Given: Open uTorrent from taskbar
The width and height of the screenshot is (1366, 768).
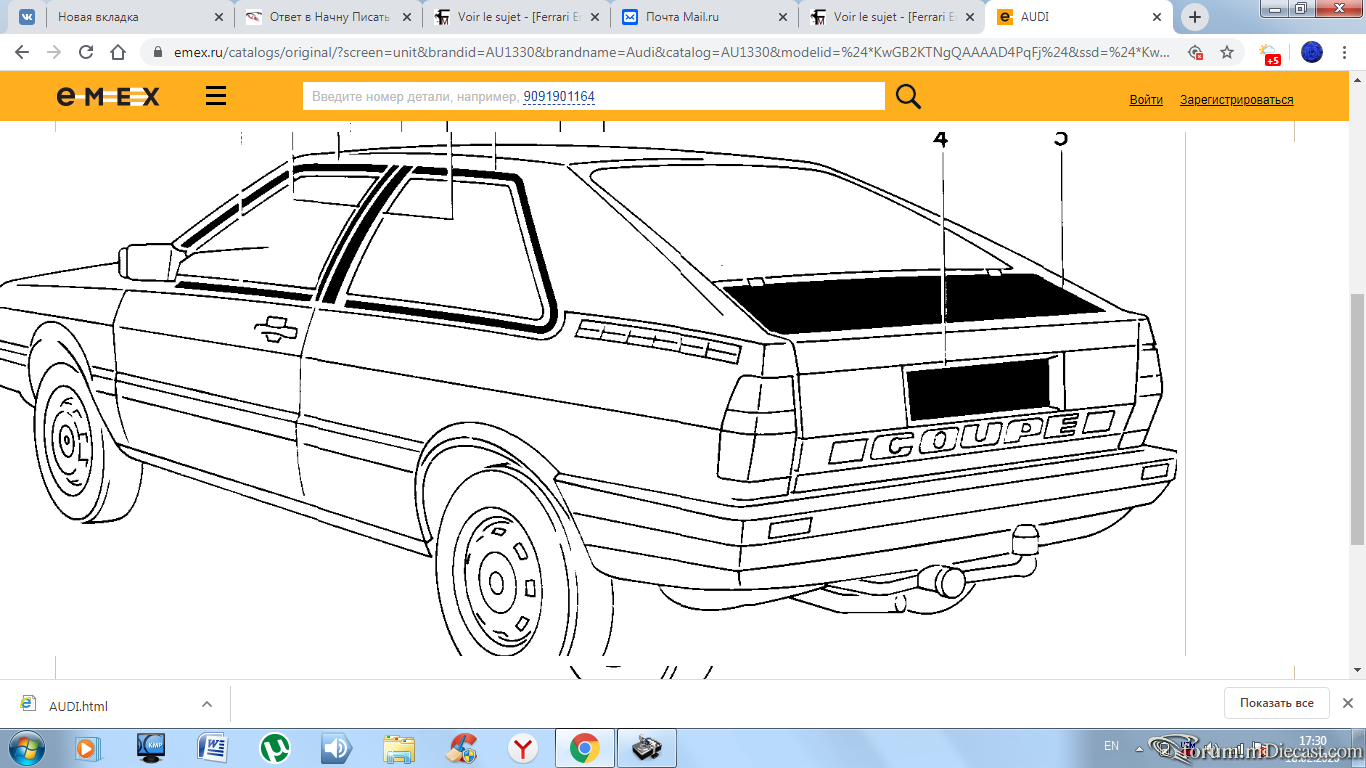Looking at the screenshot, I should click(x=275, y=747).
